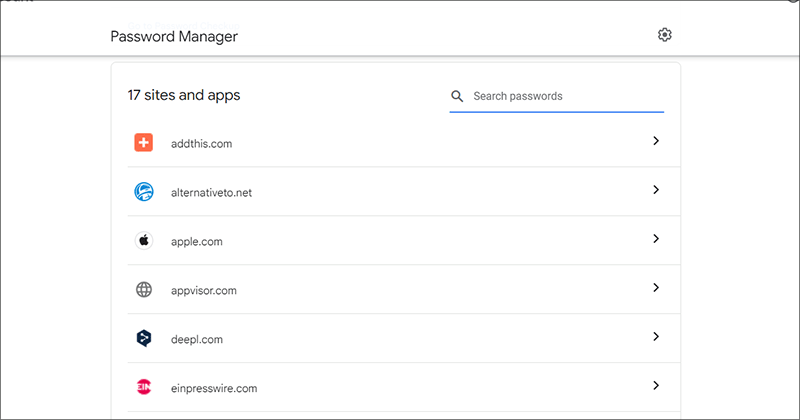Click the Password Manager title

click(x=174, y=37)
